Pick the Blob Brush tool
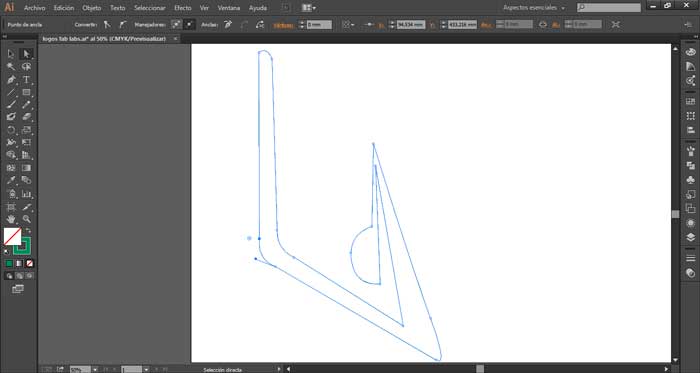This screenshot has height=373, width=700. [11, 117]
